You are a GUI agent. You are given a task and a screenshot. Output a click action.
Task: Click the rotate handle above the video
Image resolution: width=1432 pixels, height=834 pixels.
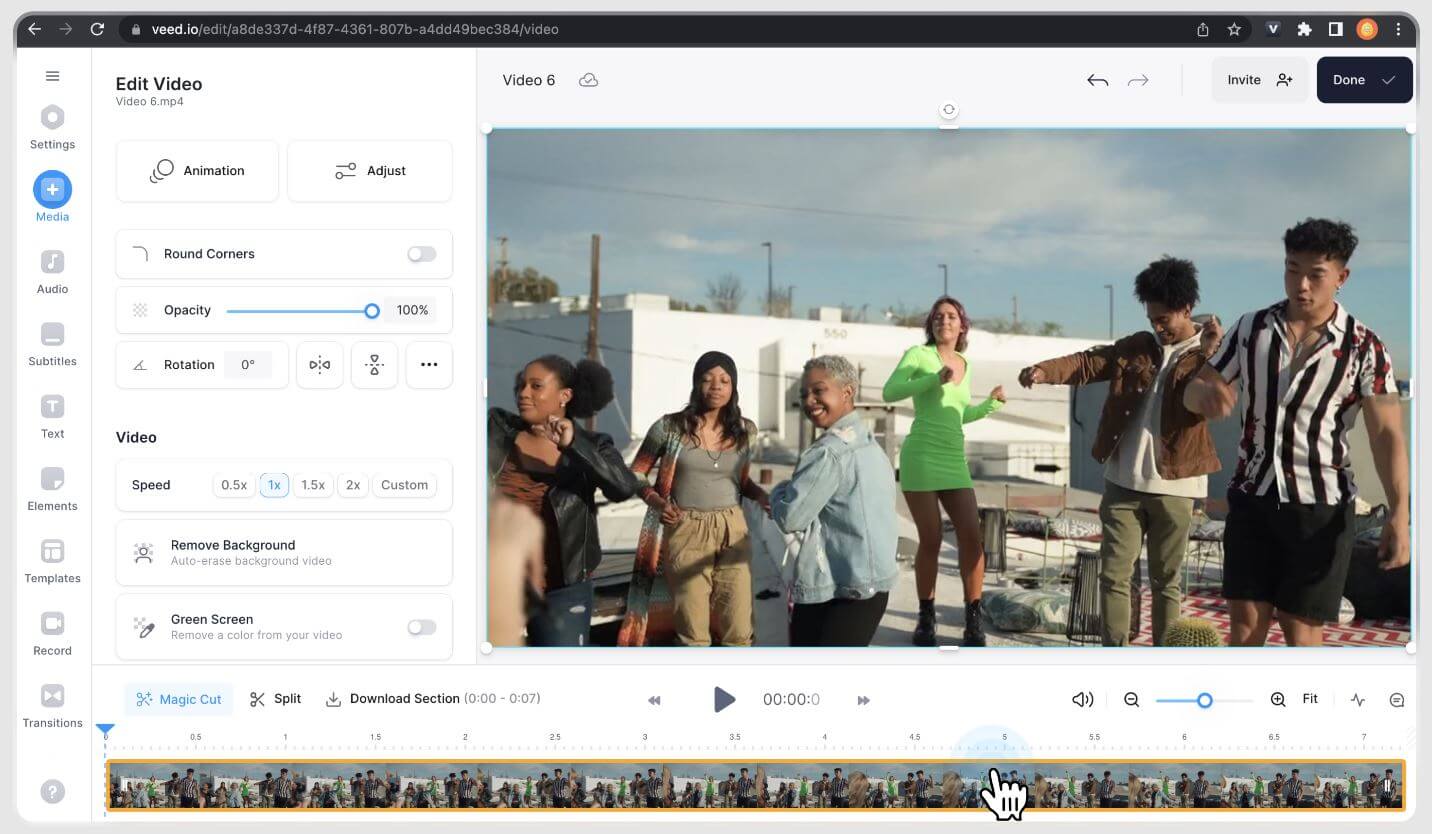pos(949,110)
